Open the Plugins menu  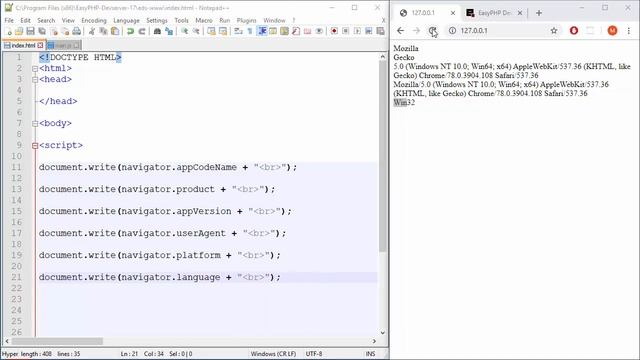tap(247, 20)
